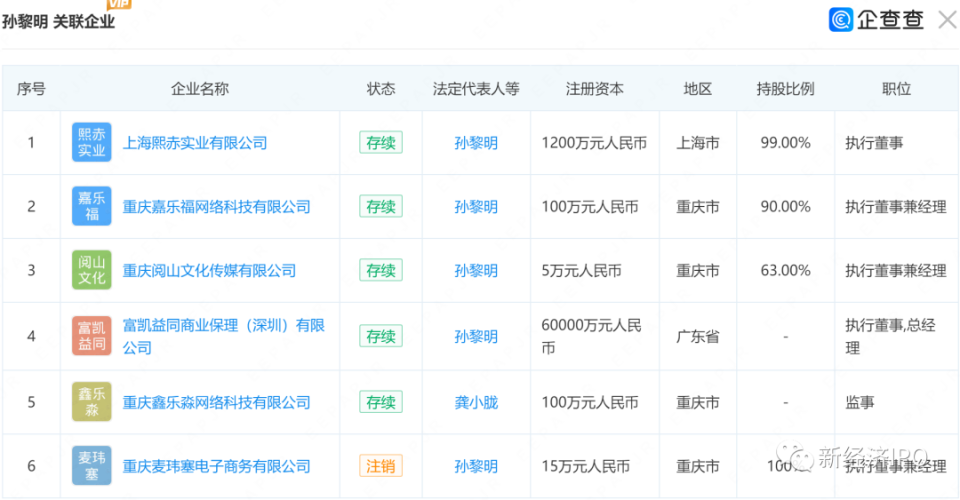960x500 pixels.
Task: Close the 关联企业 panel with the X
Action: point(947,20)
